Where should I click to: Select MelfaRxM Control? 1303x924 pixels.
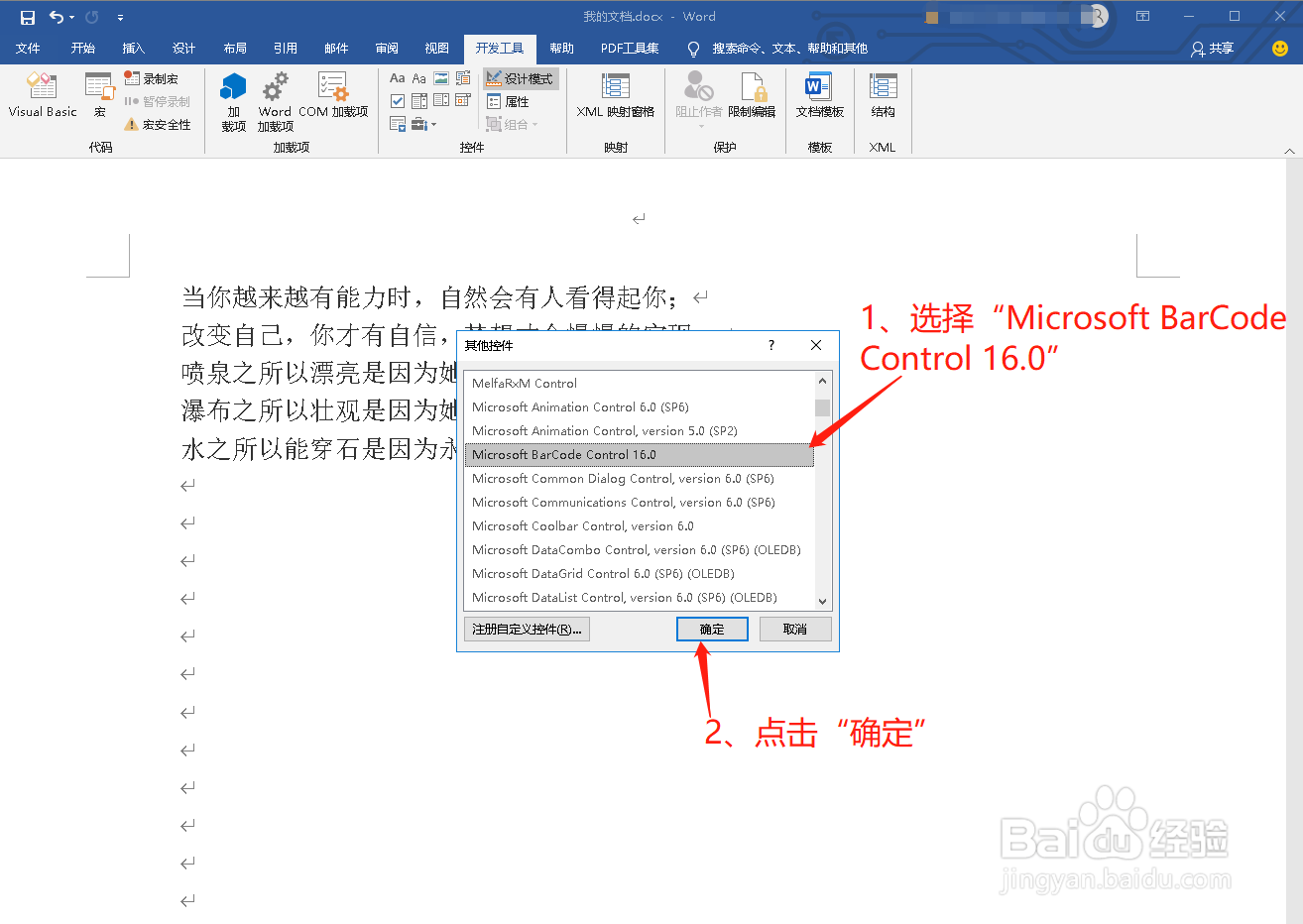[x=640, y=383]
